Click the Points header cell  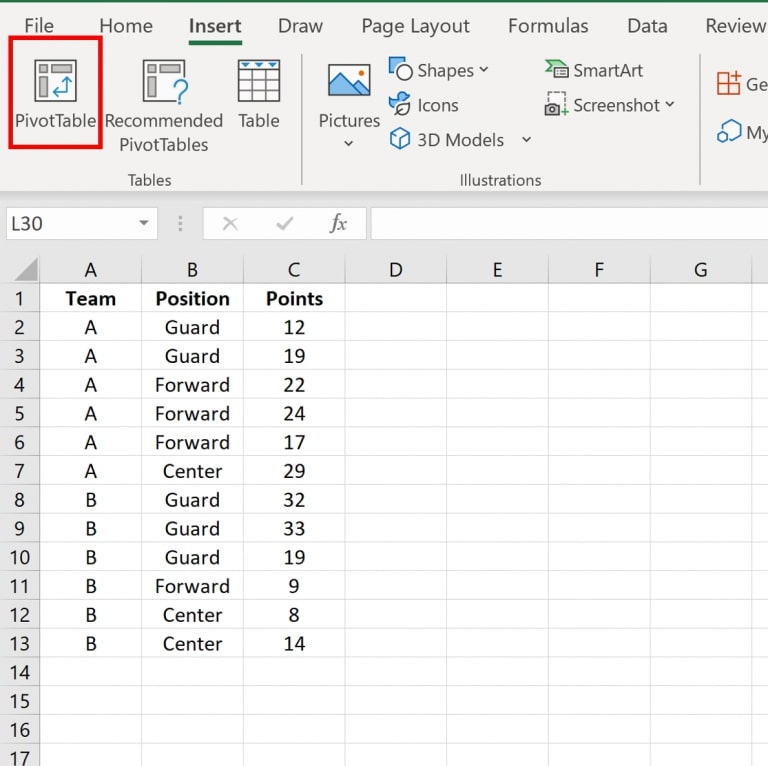pos(294,298)
